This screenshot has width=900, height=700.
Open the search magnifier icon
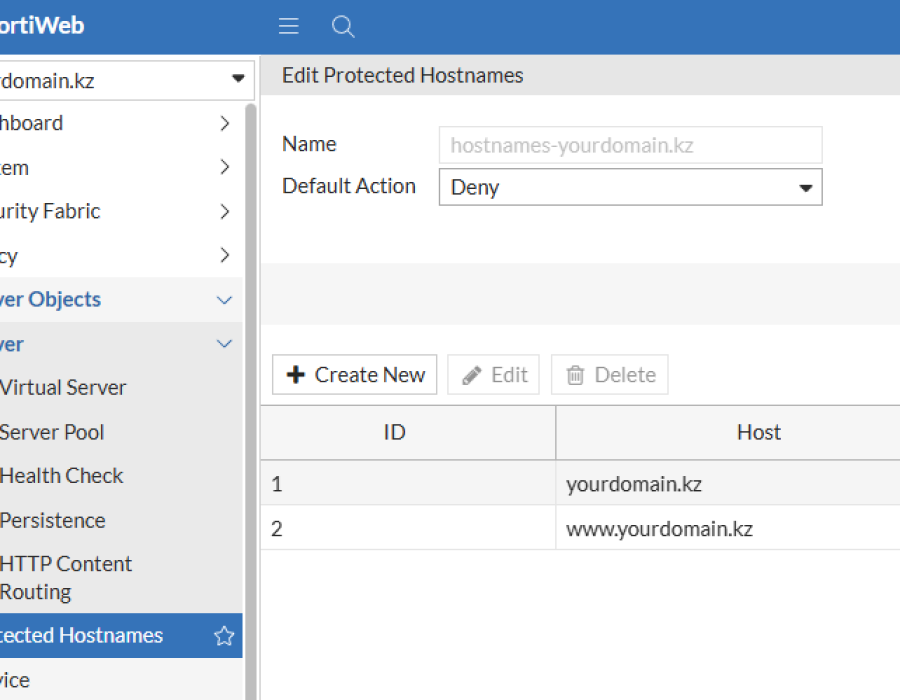[x=343, y=26]
